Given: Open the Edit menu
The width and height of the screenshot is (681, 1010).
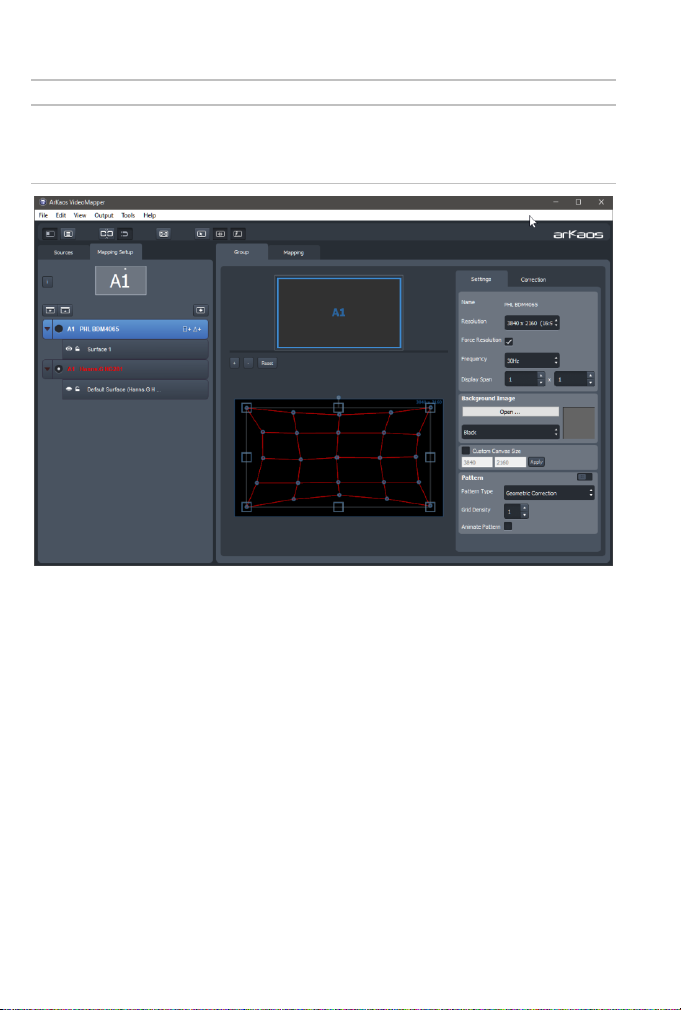Looking at the screenshot, I should click(61, 216).
